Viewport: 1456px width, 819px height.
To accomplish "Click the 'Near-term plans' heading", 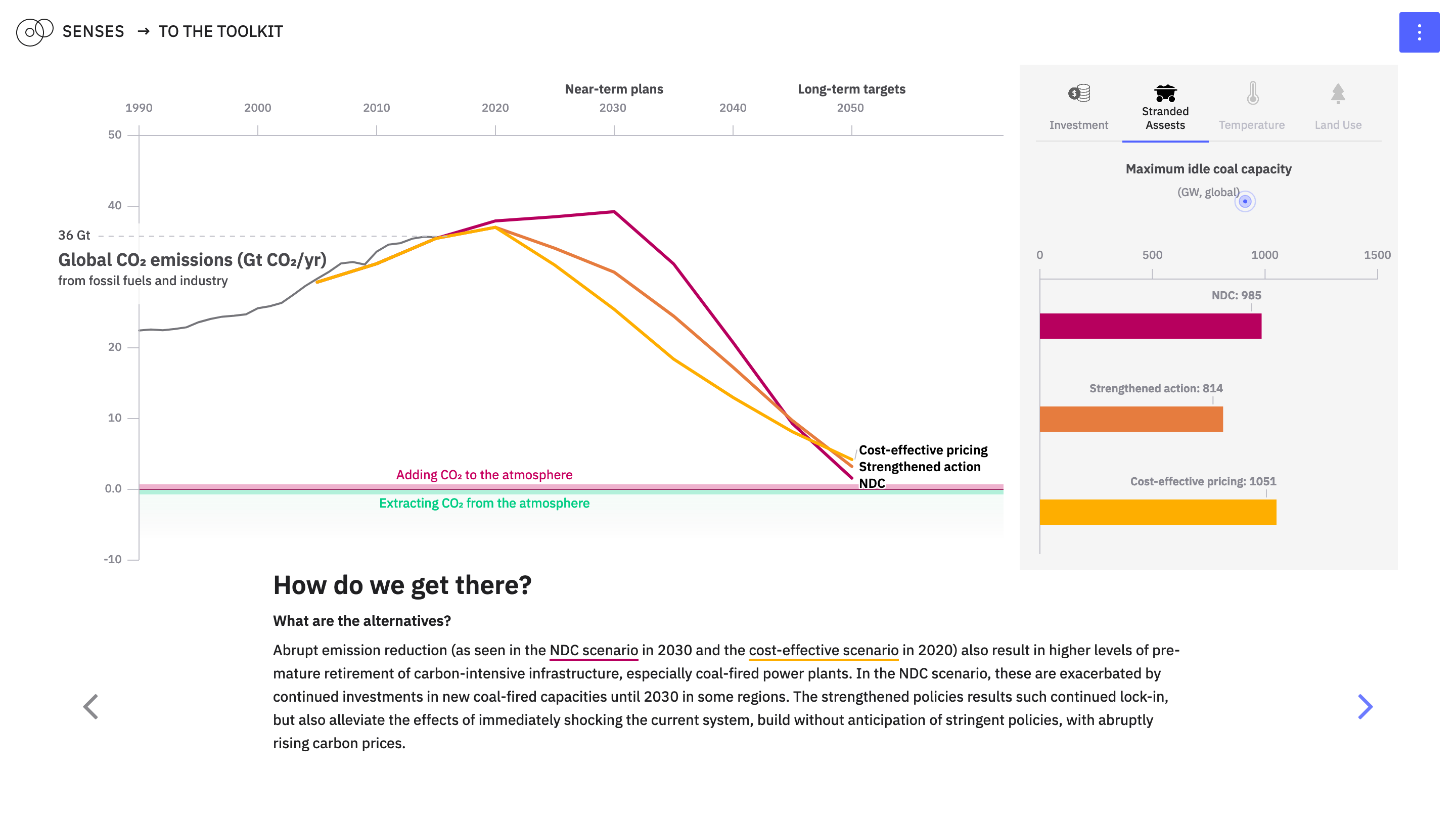I will click(x=614, y=89).
